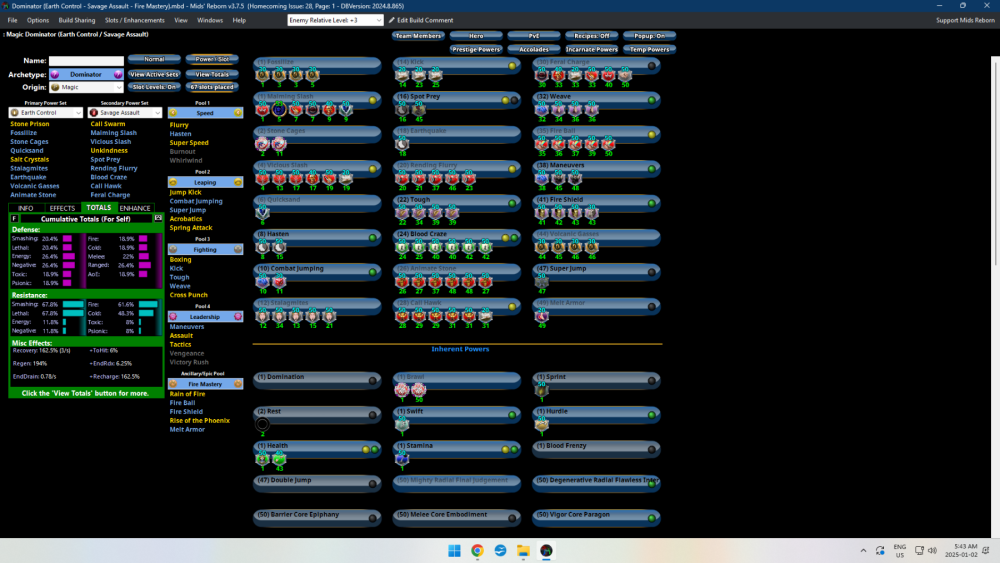Open the Slots / Enhancements menu
This screenshot has height=563, width=1000.
(x=135, y=20)
